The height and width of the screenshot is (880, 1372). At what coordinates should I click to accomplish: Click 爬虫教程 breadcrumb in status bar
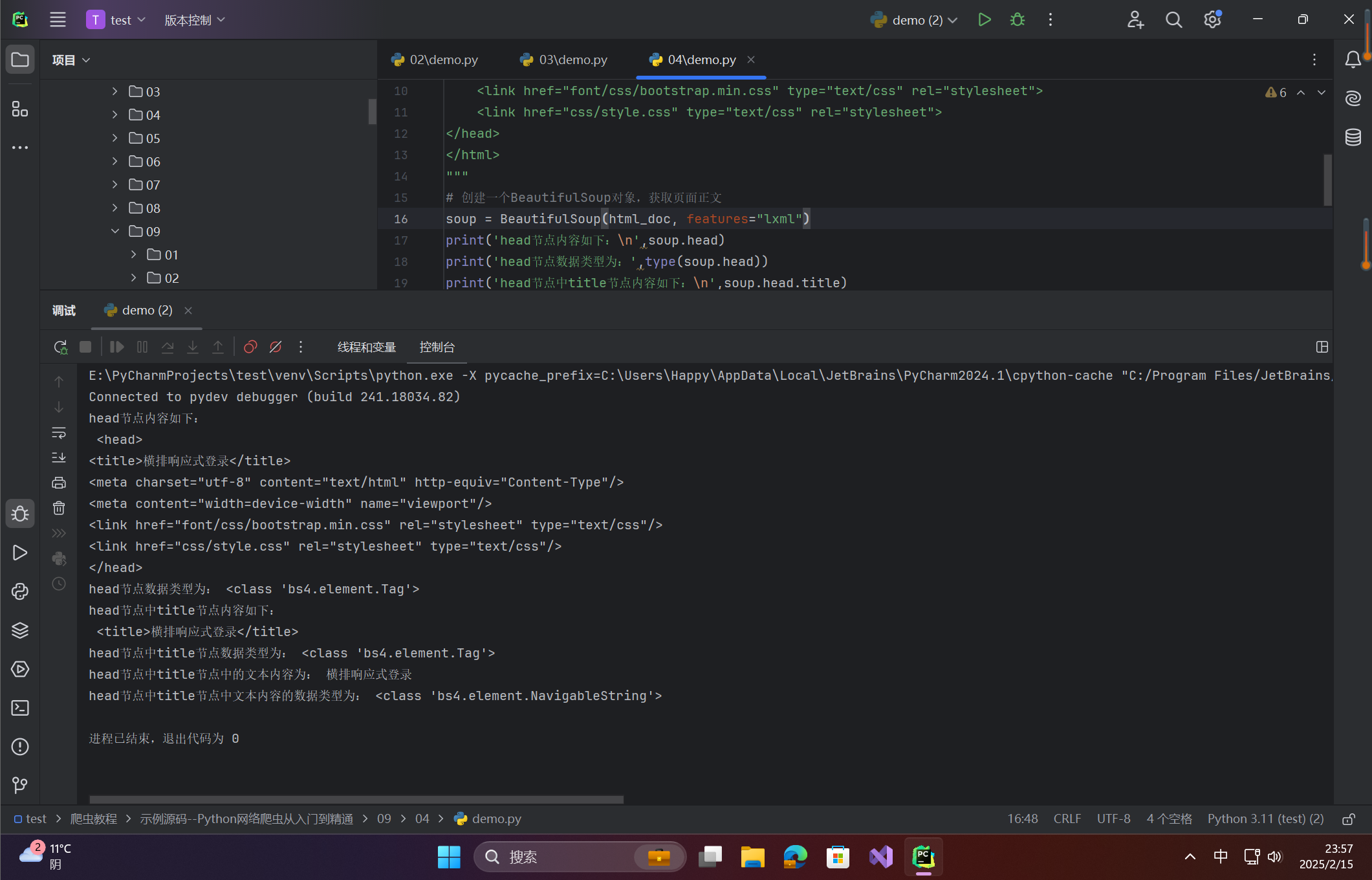(94, 819)
